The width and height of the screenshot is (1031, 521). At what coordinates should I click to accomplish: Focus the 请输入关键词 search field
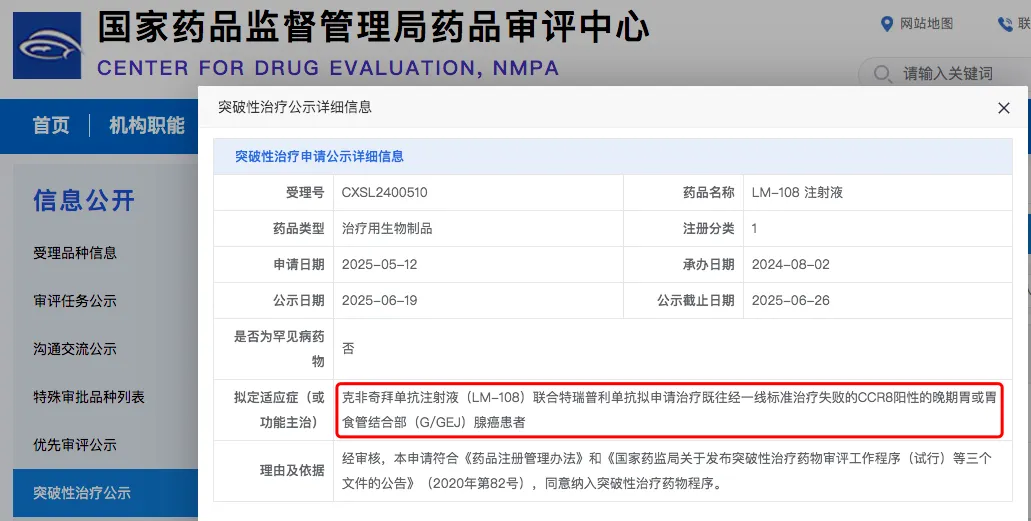point(947,73)
